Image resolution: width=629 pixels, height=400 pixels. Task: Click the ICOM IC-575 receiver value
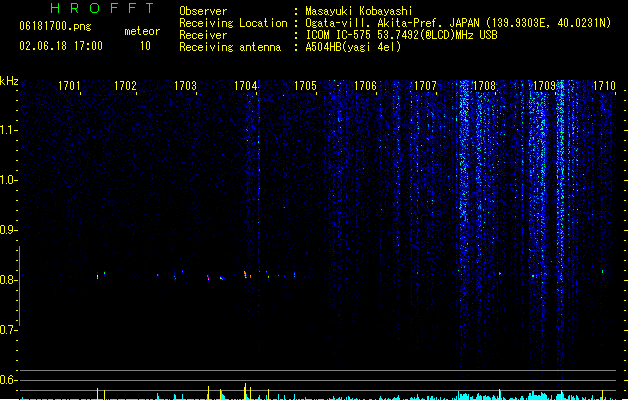click(402, 35)
